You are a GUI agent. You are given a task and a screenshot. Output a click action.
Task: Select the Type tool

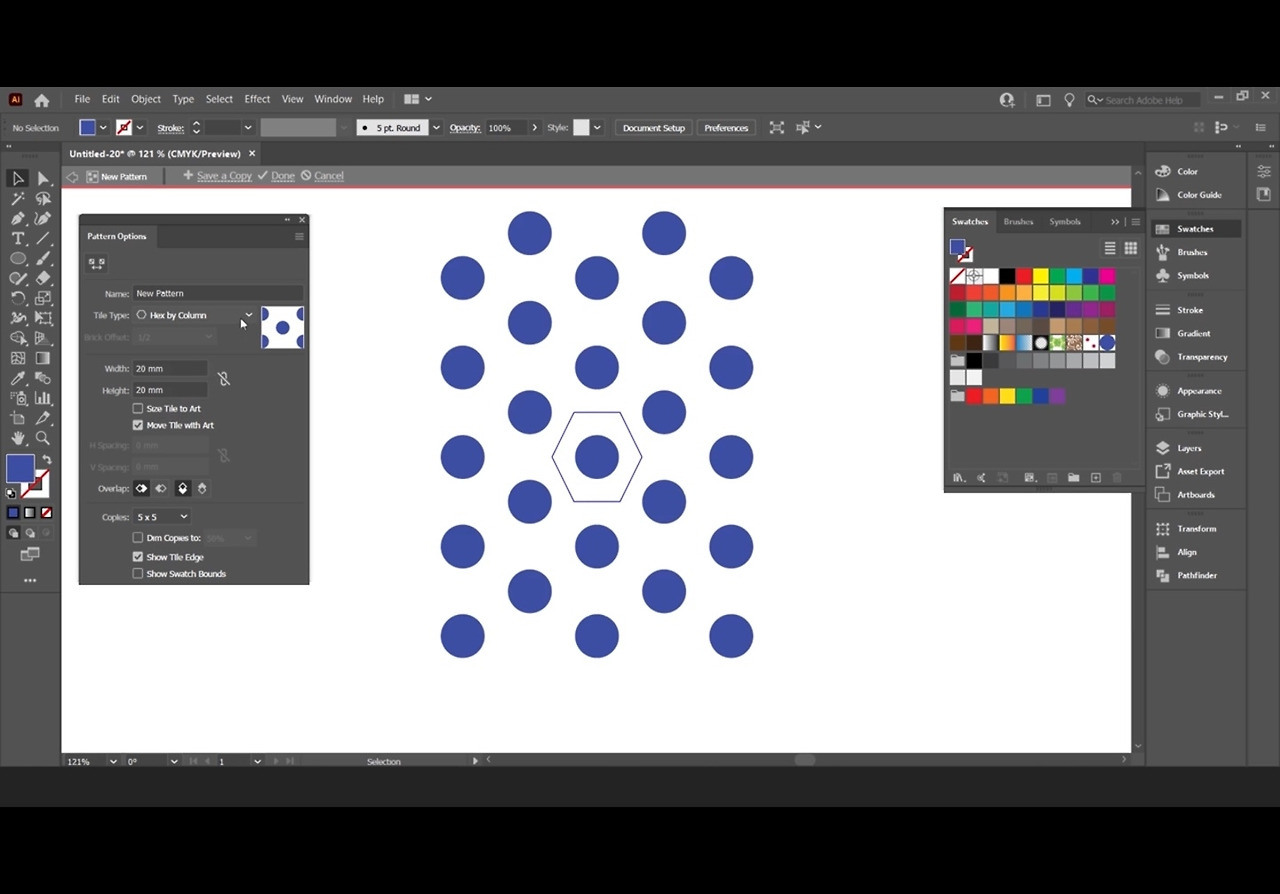point(18,238)
